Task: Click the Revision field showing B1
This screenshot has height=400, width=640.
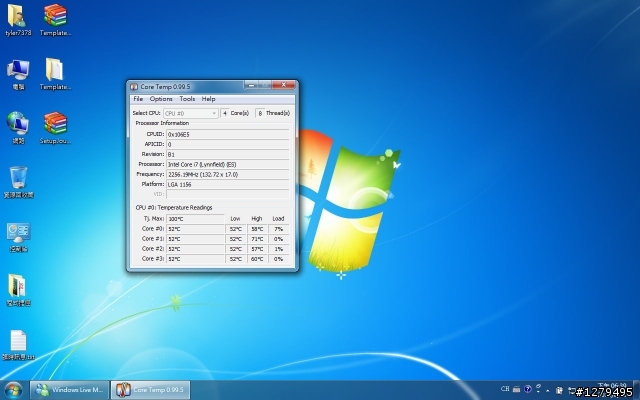Action: click(x=228, y=154)
